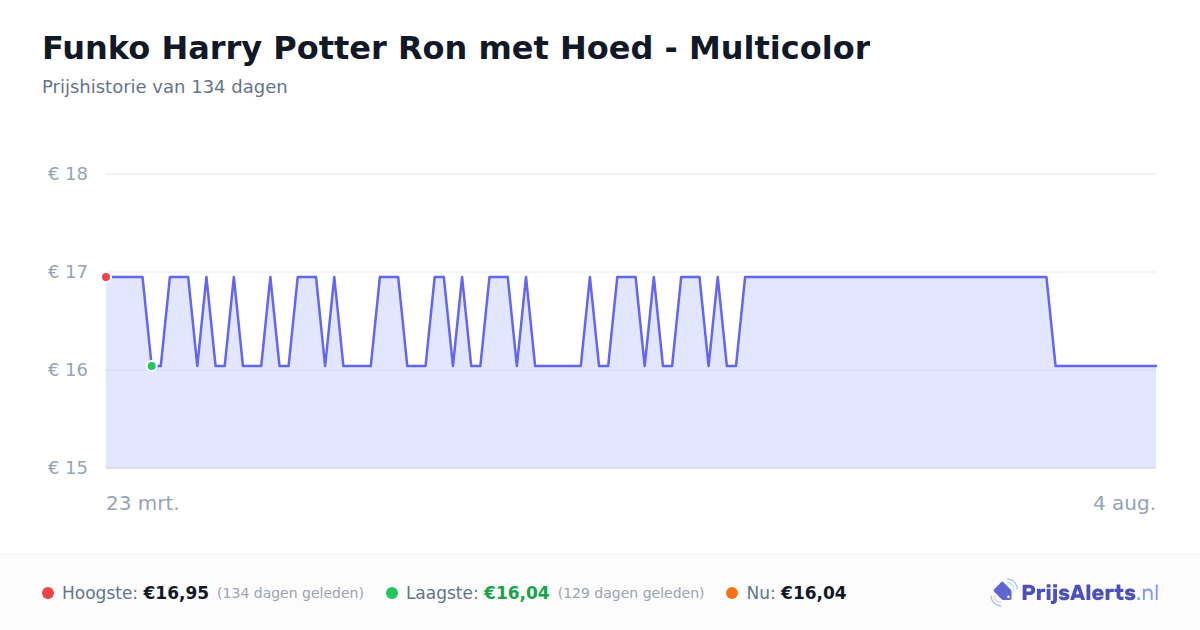Click the orange Nu legend dot

coord(732,593)
